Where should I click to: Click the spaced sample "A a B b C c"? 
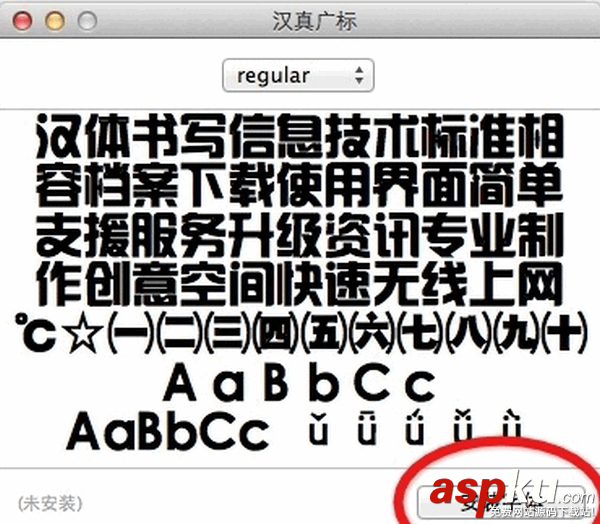point(299,382)
